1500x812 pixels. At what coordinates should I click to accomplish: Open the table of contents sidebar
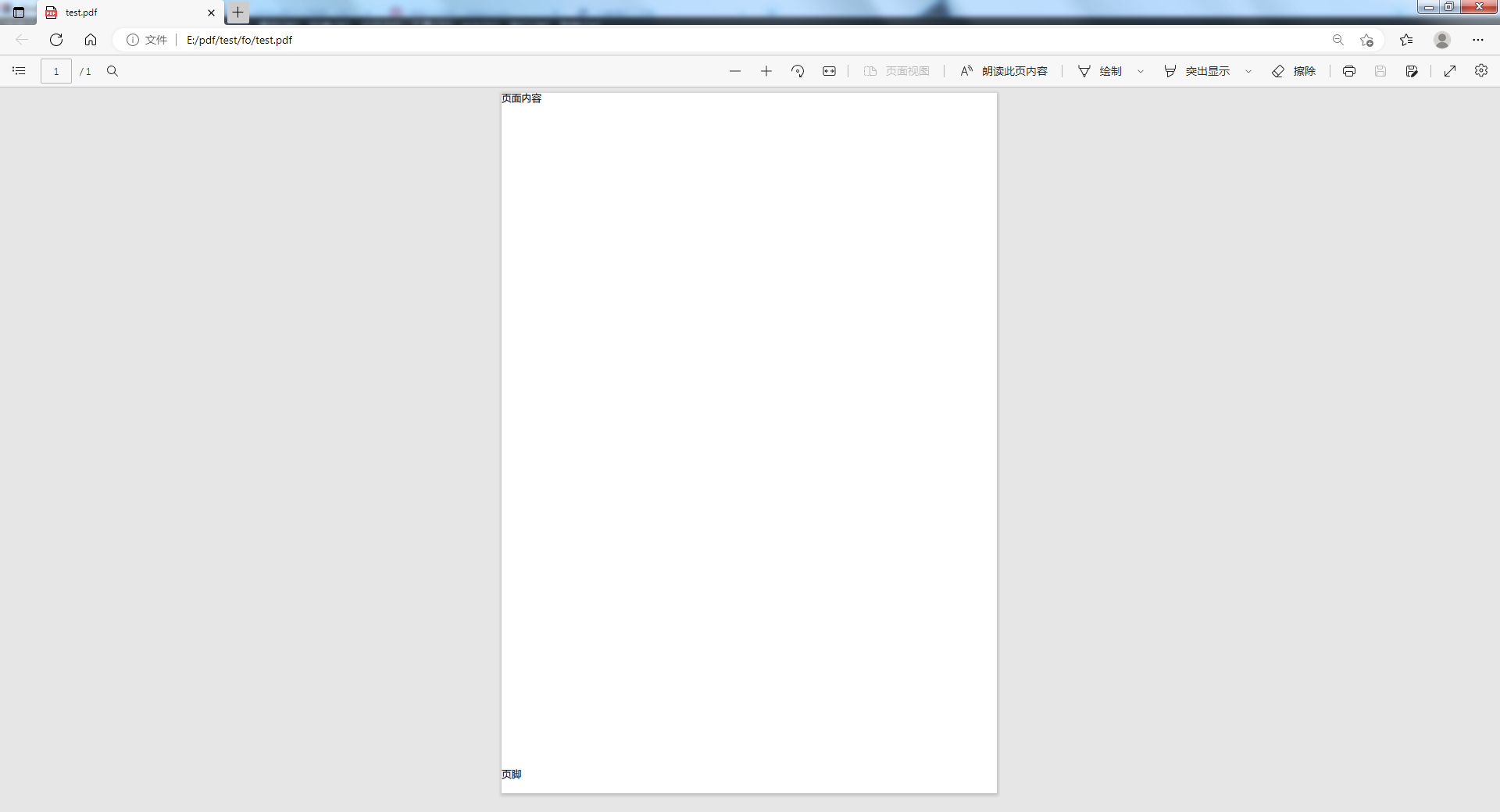[x=19, y=71]
